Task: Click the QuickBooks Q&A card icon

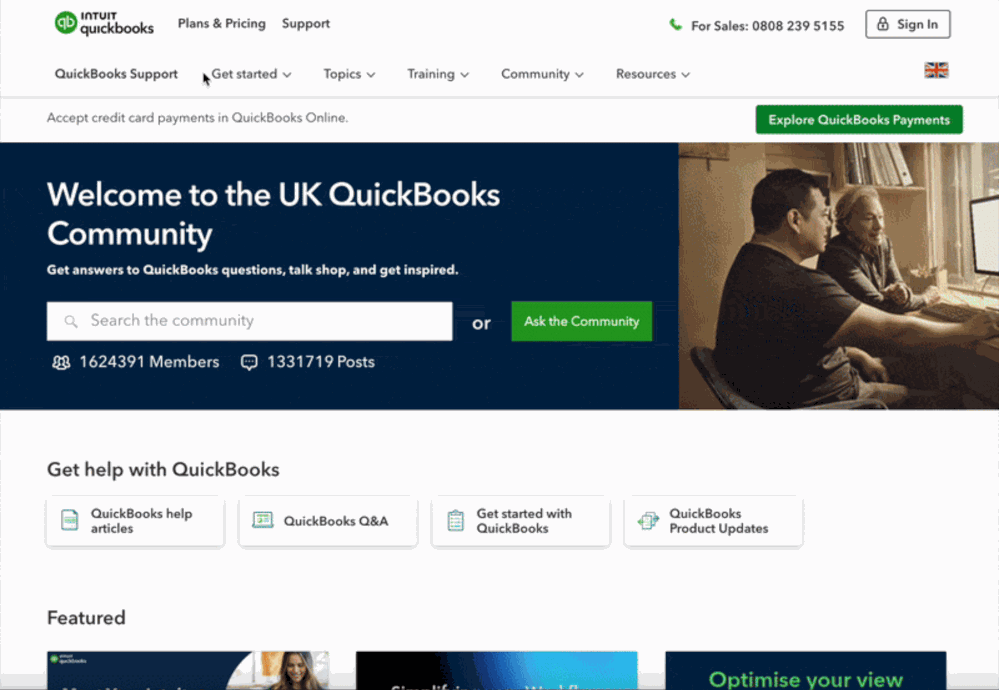Action: (x=262, y=521)
